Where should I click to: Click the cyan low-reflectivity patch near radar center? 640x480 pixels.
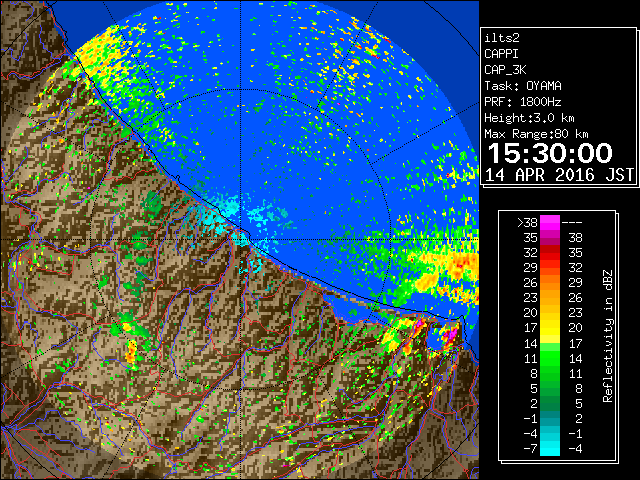pos(229,208)
